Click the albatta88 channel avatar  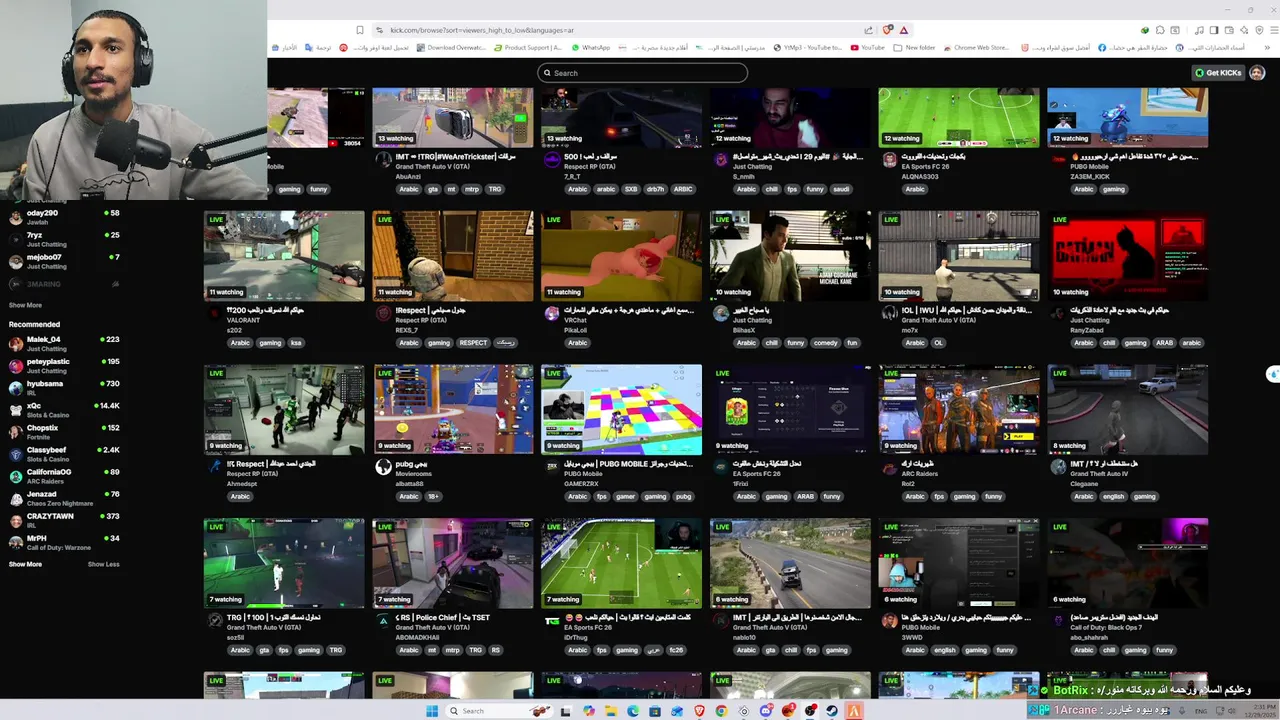[x=383, y=467]
